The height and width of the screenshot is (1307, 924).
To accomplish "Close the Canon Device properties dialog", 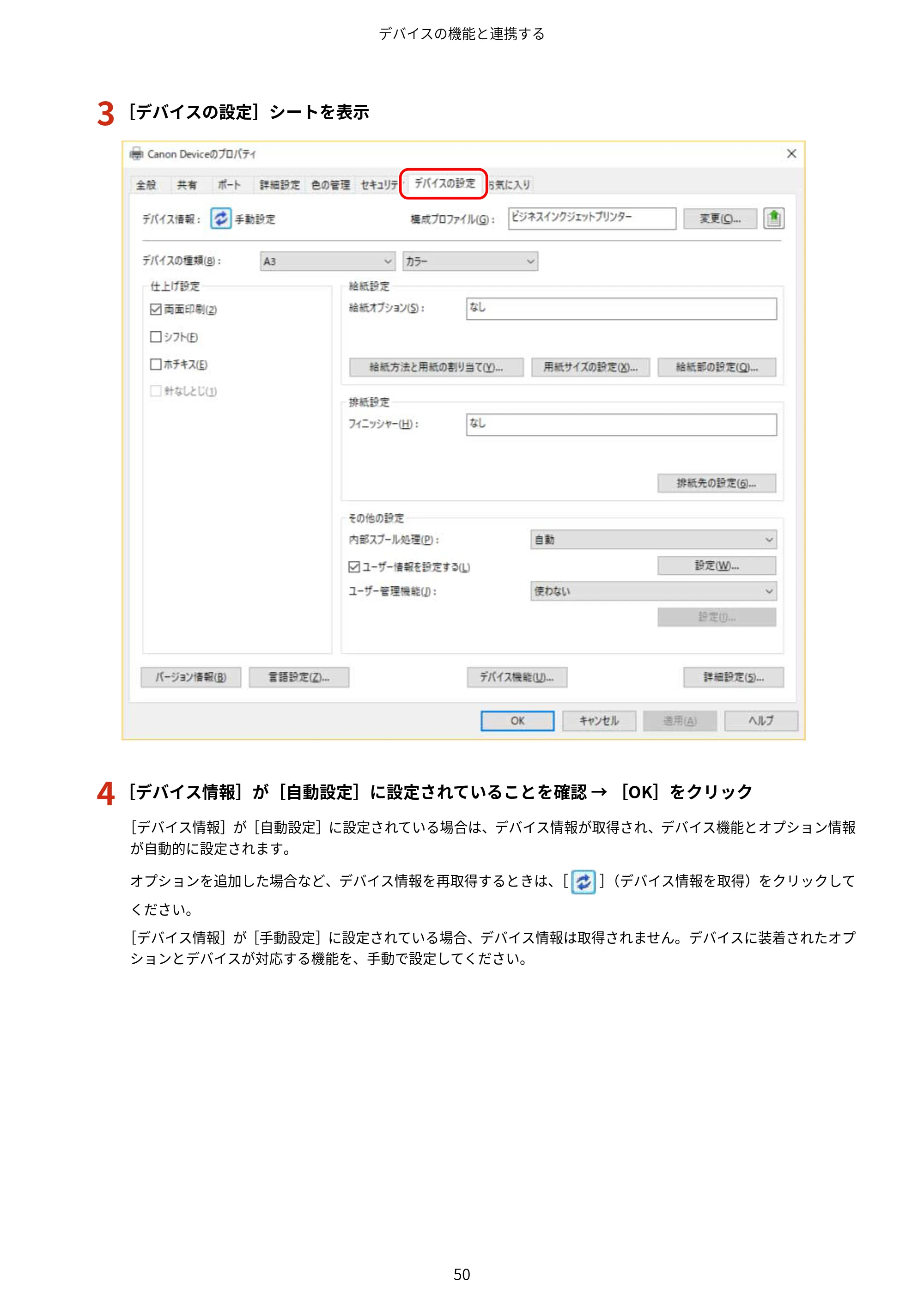I will coord(791,154).
